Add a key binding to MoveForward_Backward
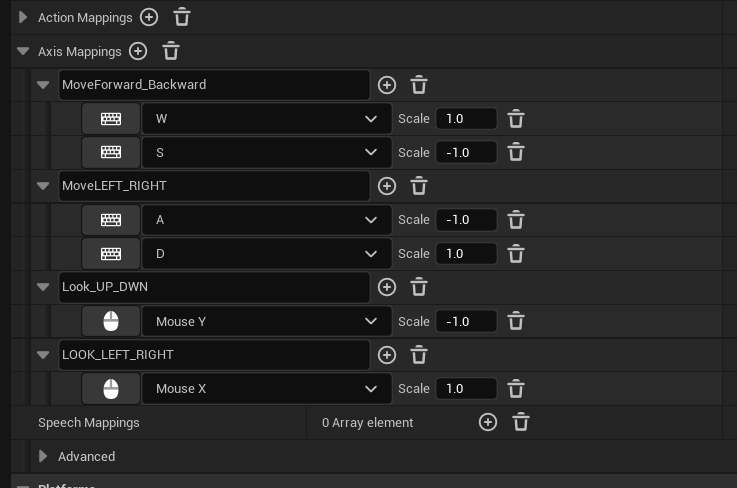 [x=387, y=85]
